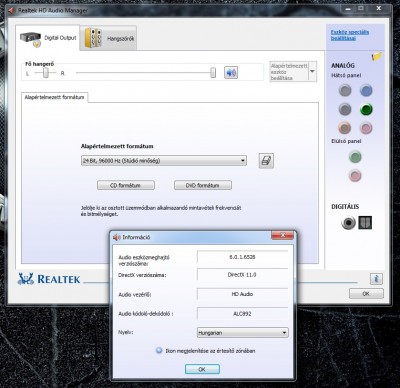Screen dimensions: 400x388
Task: Select the grey top-left rear panel jack
Action: coord(345,90)
